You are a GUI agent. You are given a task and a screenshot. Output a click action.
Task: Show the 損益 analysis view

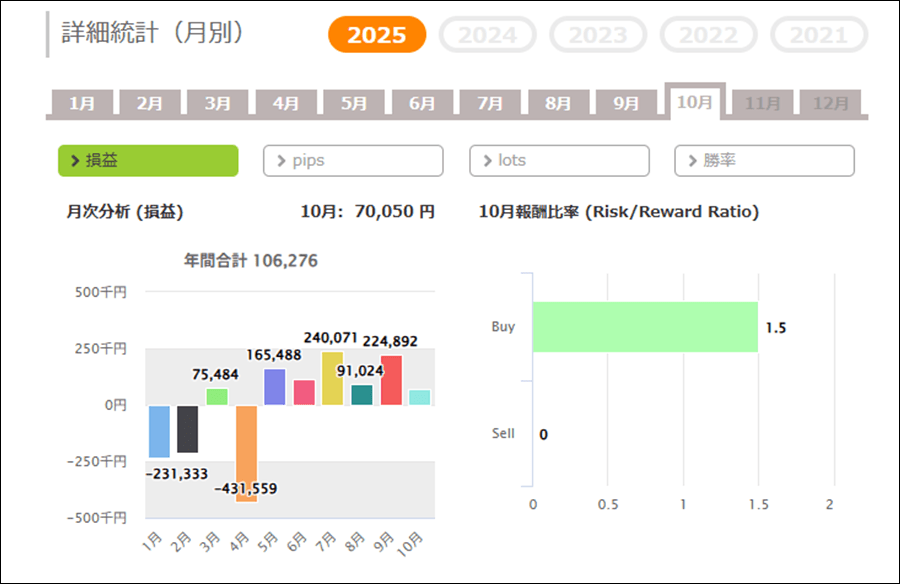click(x=148, y=160)
